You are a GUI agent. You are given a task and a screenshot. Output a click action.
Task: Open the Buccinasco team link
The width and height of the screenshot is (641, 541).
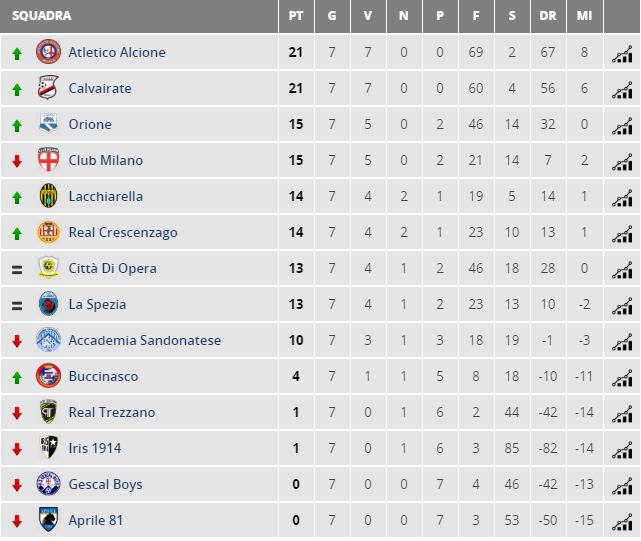[x=103, y=376]
